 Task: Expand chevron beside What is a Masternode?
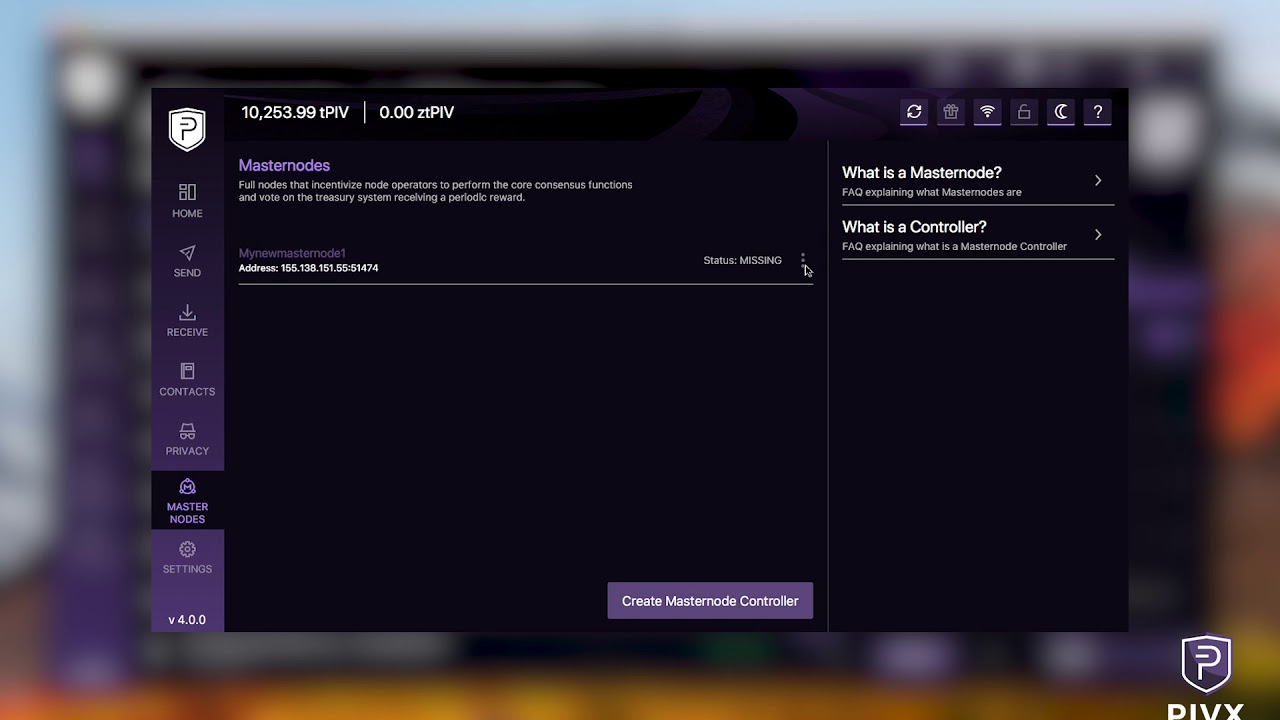coord(1098,180)
